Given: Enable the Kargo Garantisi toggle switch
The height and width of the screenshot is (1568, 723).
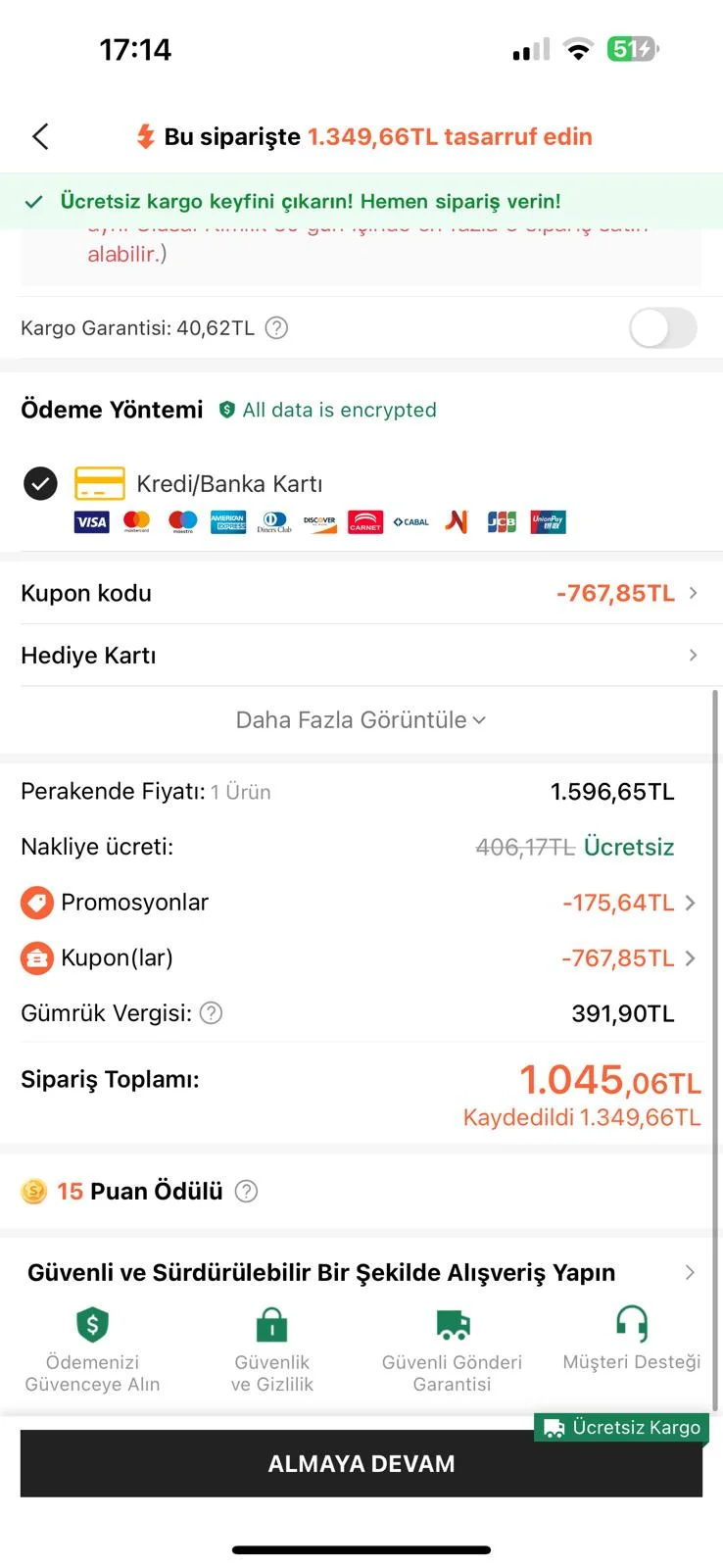Looking at the screenshot, I should (662, 328).
